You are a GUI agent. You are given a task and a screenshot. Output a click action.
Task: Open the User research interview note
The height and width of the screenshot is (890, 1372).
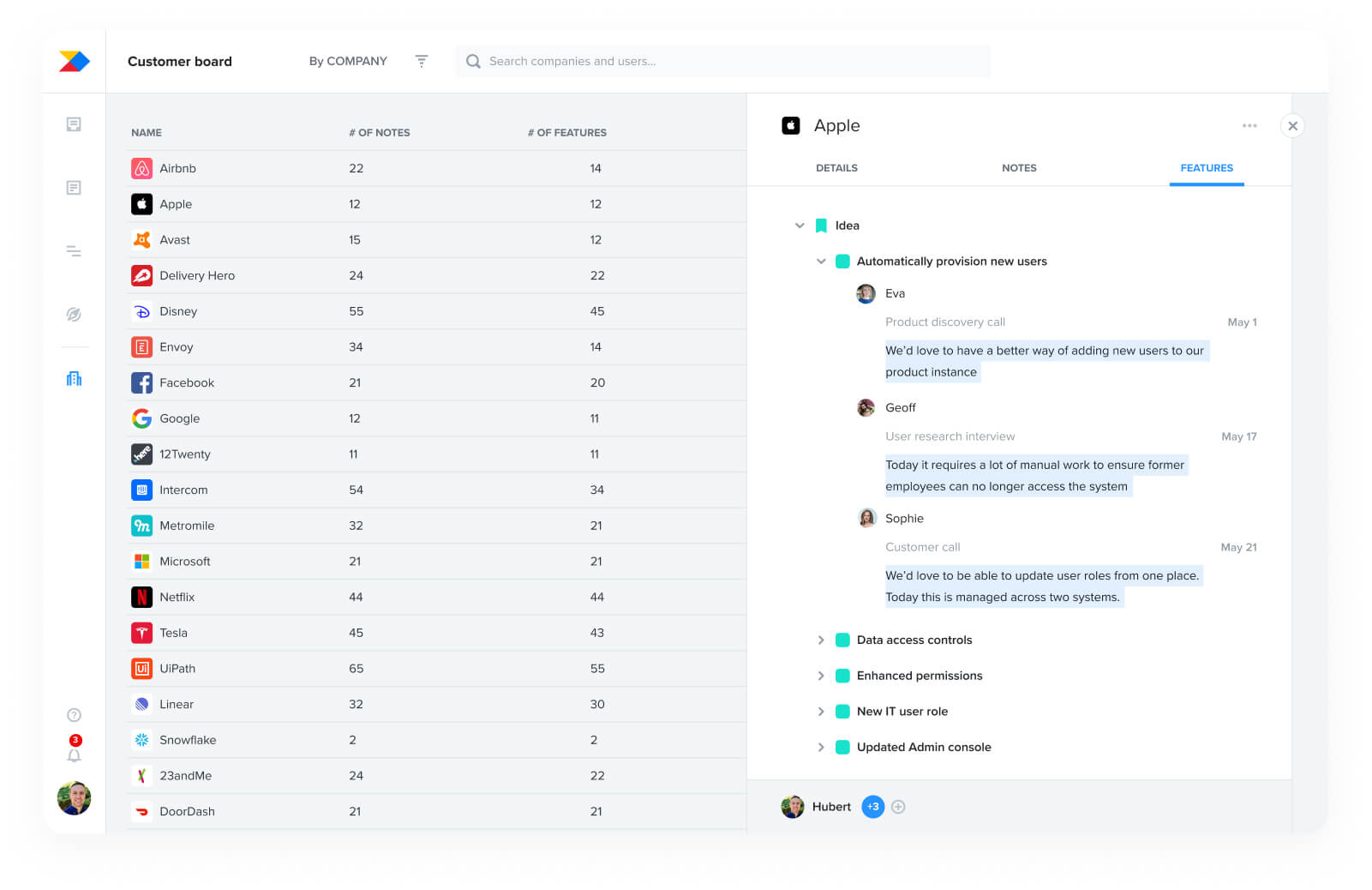coord(950,436)
